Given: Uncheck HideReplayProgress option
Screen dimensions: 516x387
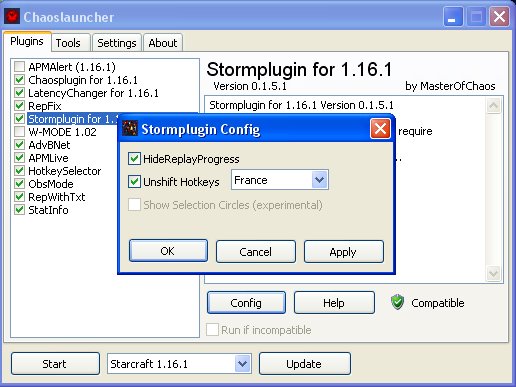Looking at the screenshot, I should pos(134,159).
